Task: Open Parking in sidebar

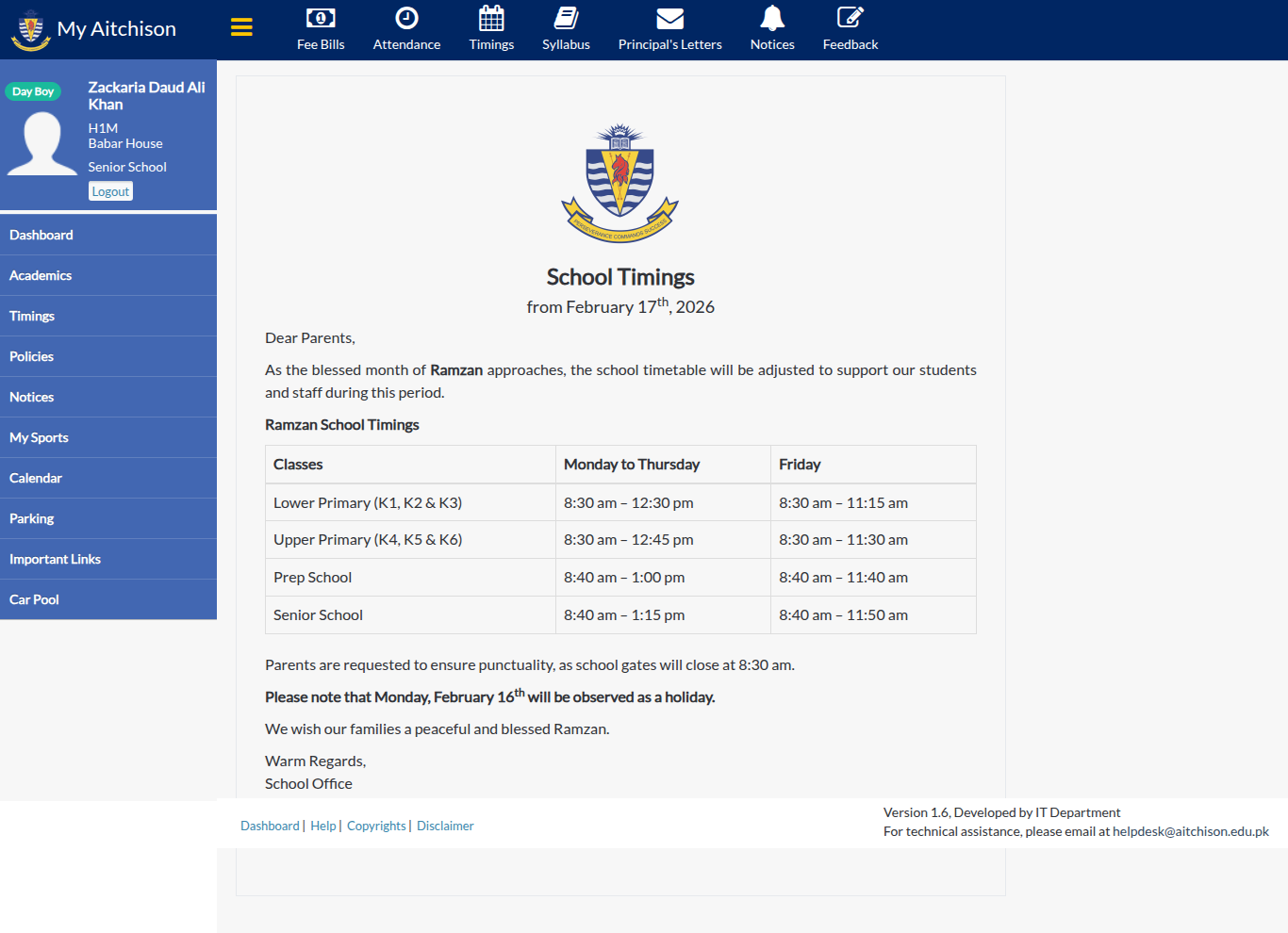Action: 108,518
